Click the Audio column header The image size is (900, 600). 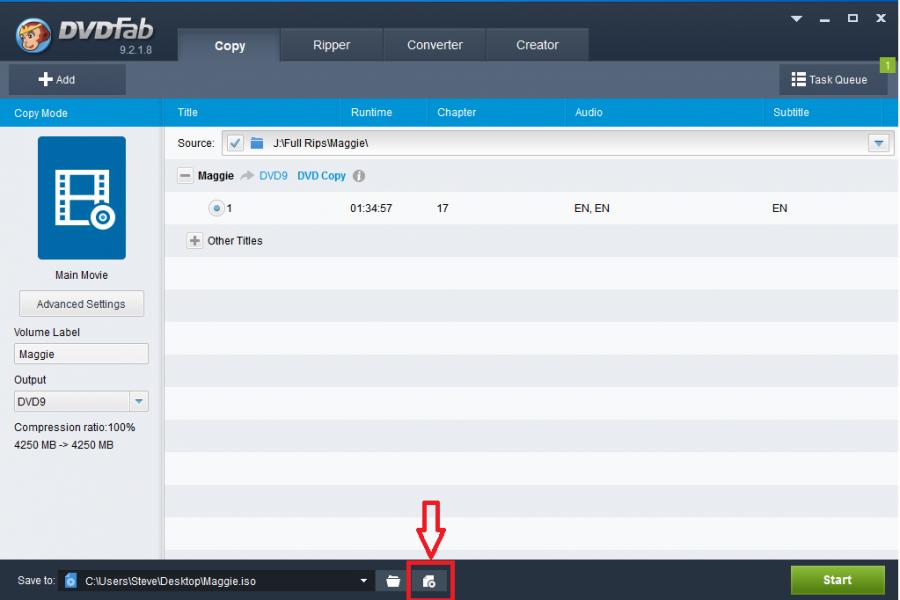[x=589, y=112]
